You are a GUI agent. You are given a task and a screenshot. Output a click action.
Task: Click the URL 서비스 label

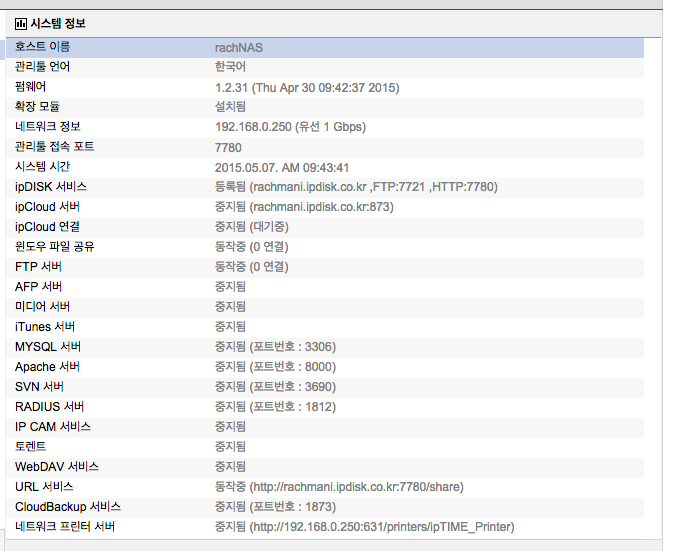pos(44,487)
